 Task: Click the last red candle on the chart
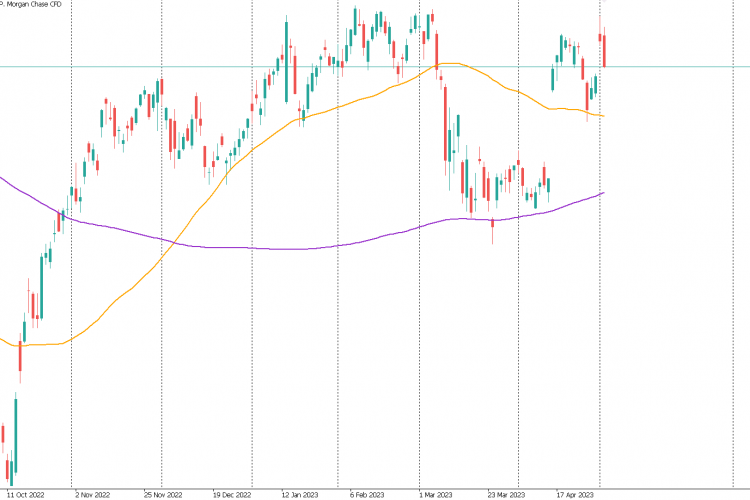click(604, 50)
